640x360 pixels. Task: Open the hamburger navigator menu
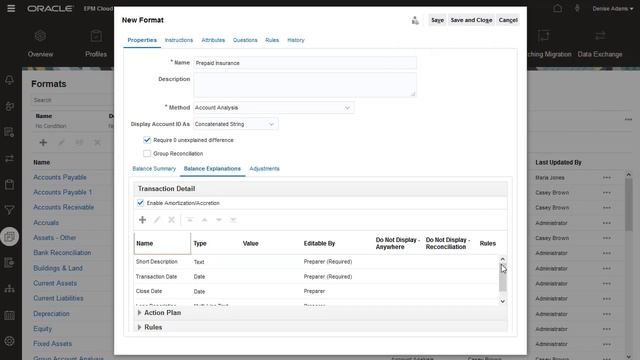pos(11,9)
